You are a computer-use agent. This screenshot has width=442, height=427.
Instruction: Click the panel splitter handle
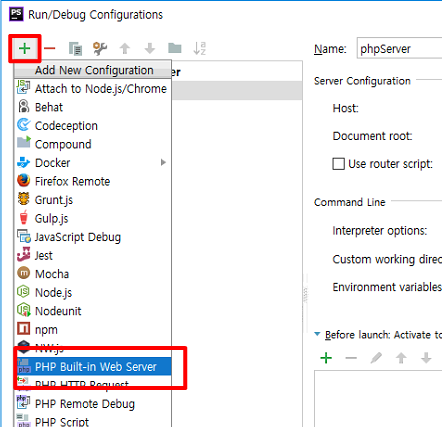[305, 295]
